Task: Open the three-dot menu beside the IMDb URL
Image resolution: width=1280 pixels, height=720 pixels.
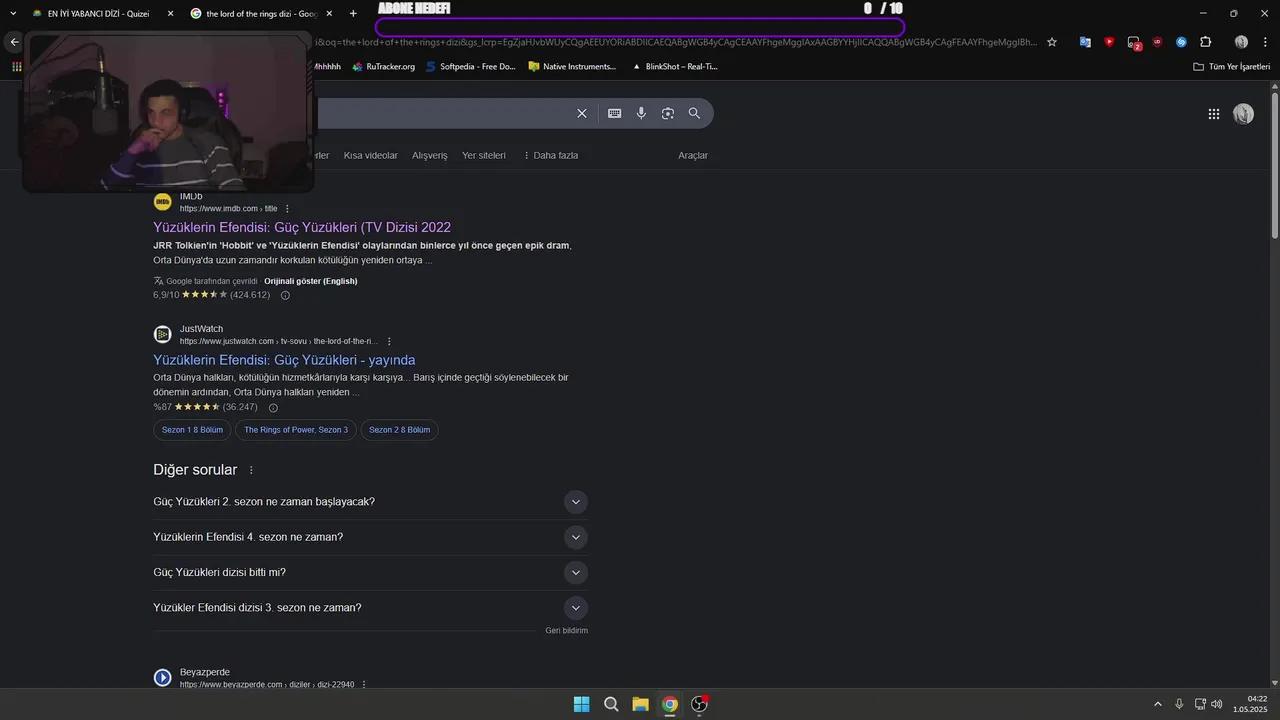Action: [x=288, y=208]
